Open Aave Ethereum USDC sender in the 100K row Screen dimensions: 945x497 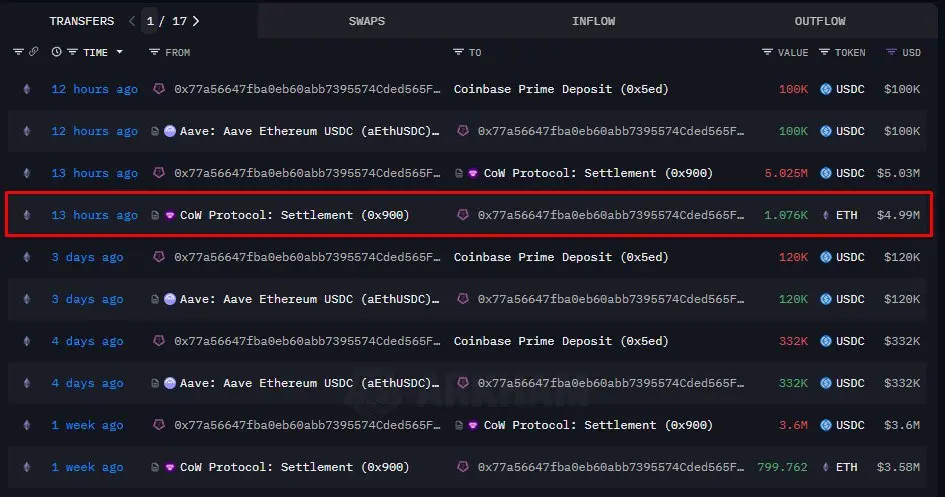310,131
